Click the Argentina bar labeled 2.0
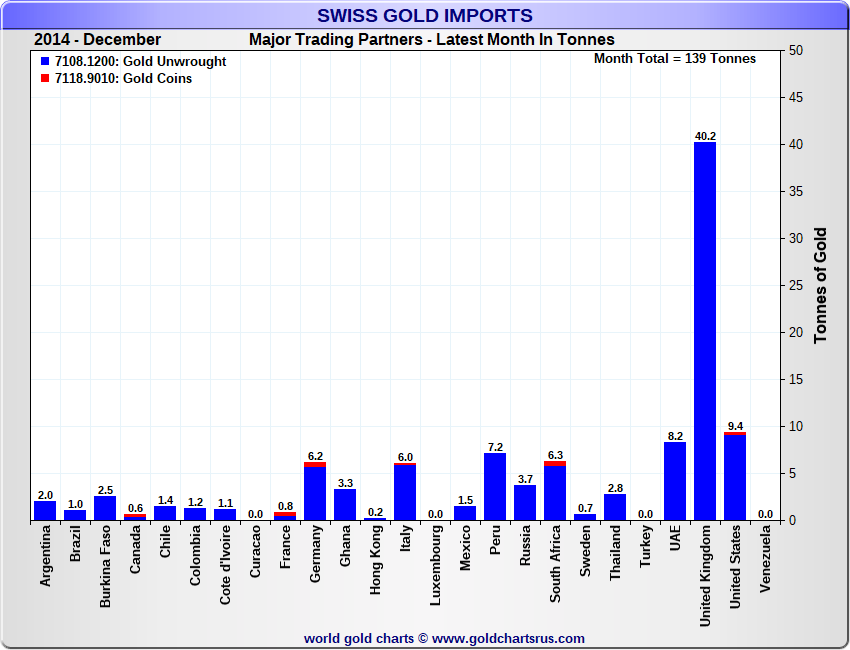The width and height of the screenshot is (850, 650). coord(45,511)
